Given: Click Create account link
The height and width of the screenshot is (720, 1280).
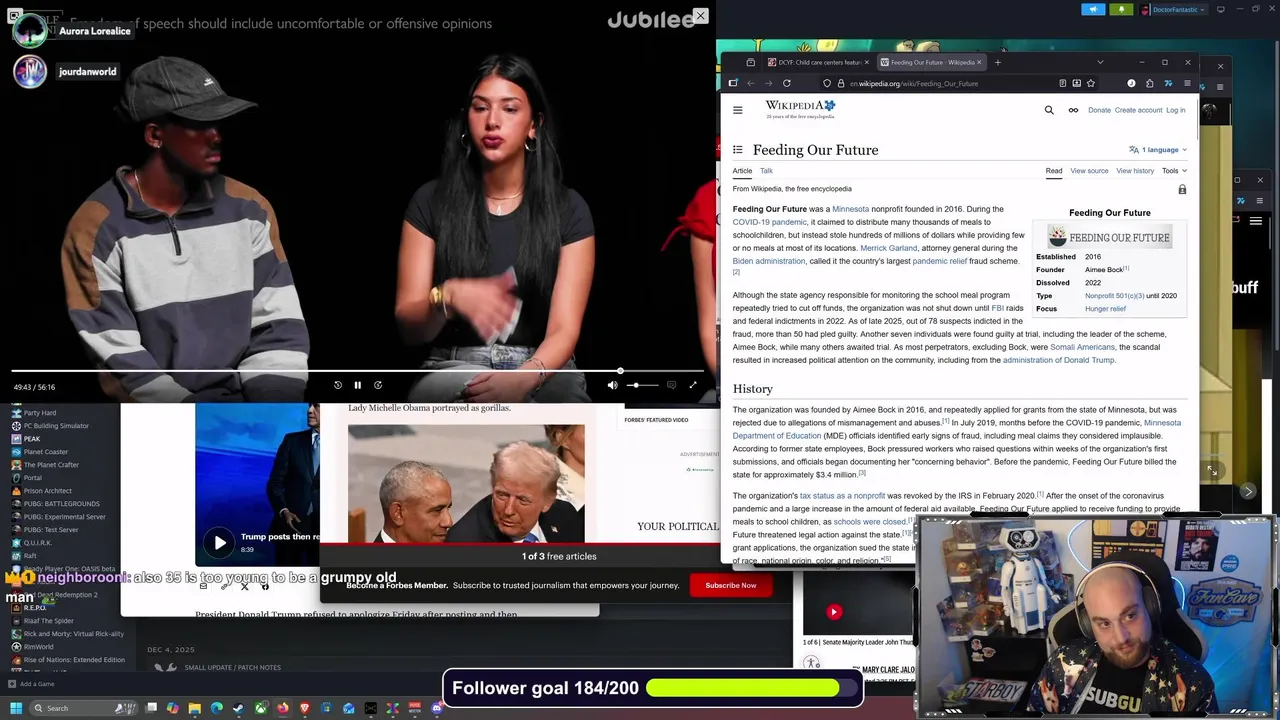Looking at the screenshot, I should coord(1138,110).
